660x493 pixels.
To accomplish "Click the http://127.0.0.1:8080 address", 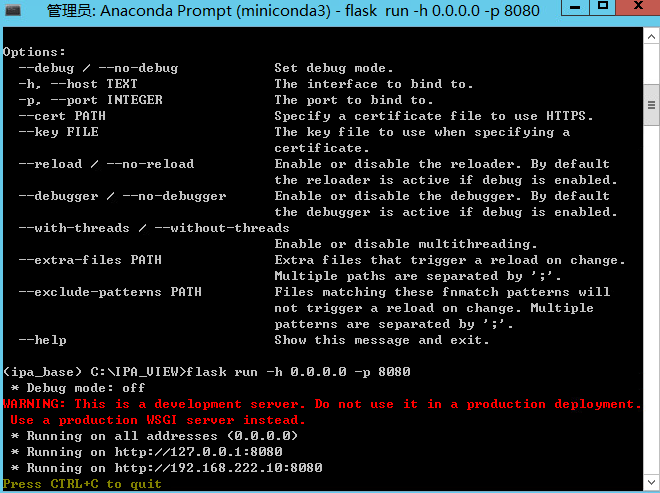I will pos(198,452).
